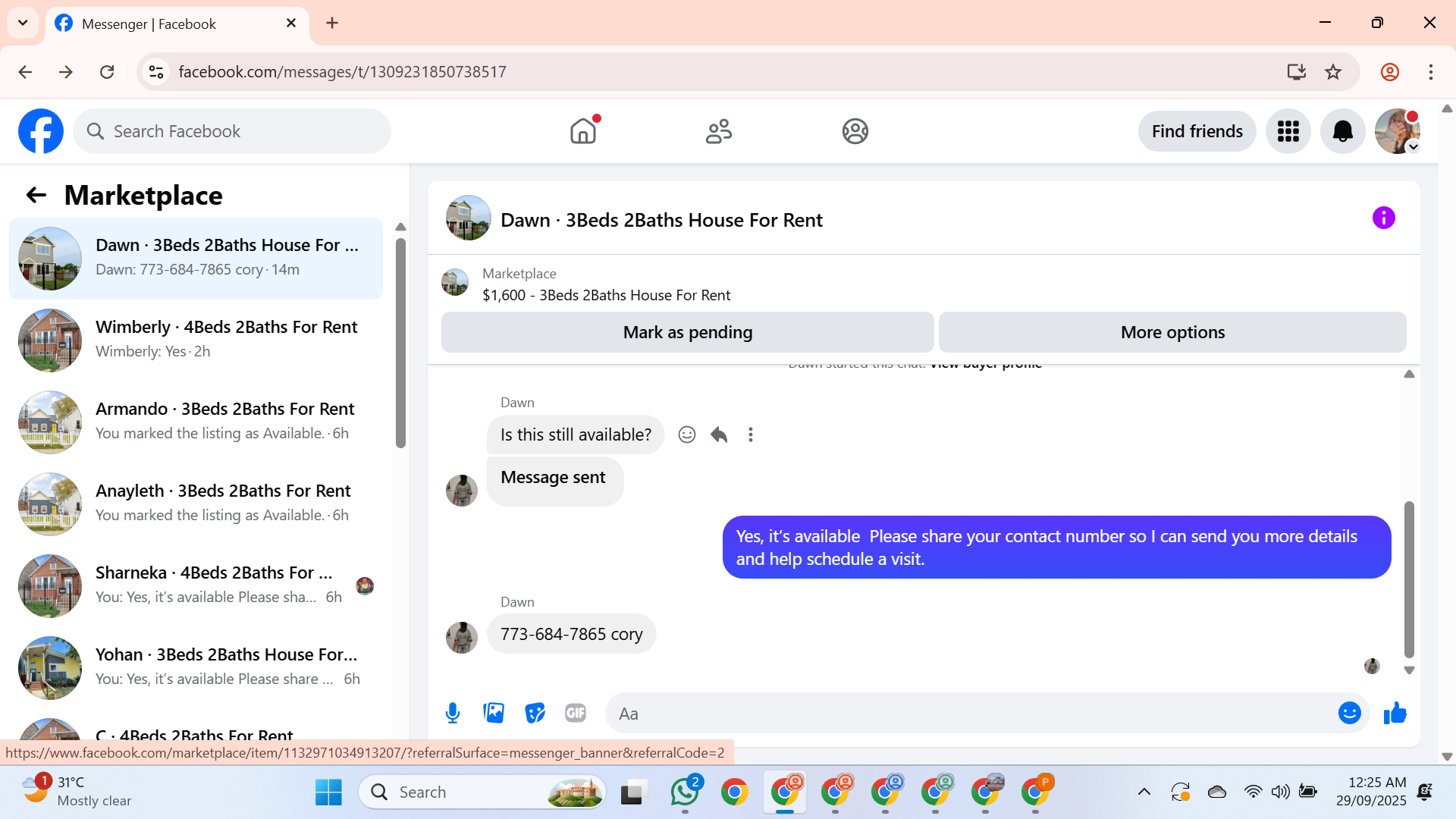Install app icon in address bar
The width and height of the screenshot is (1456, 819).
click(1296, 72)
